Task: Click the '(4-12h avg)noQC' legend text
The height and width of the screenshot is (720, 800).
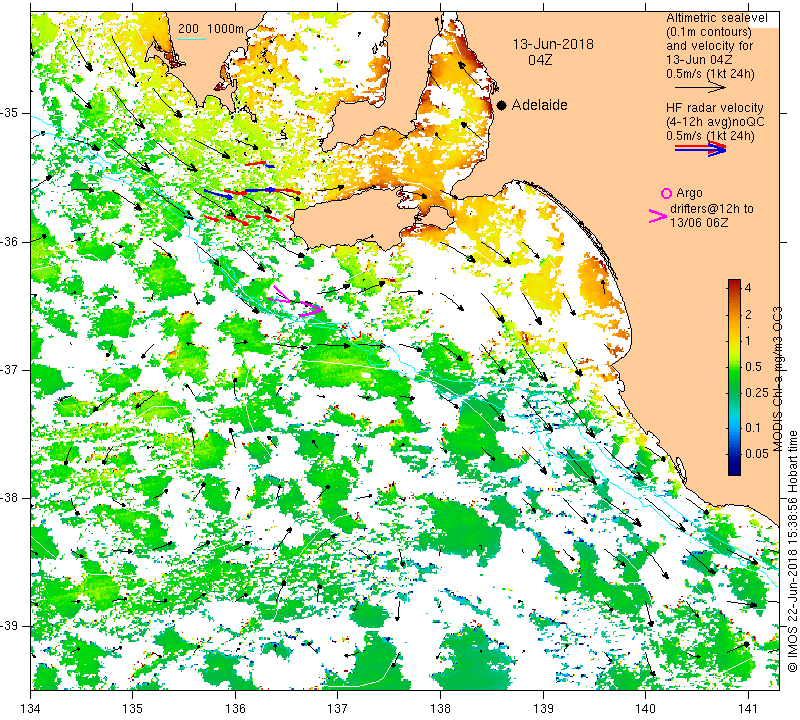Action: (x=715, y=122)
